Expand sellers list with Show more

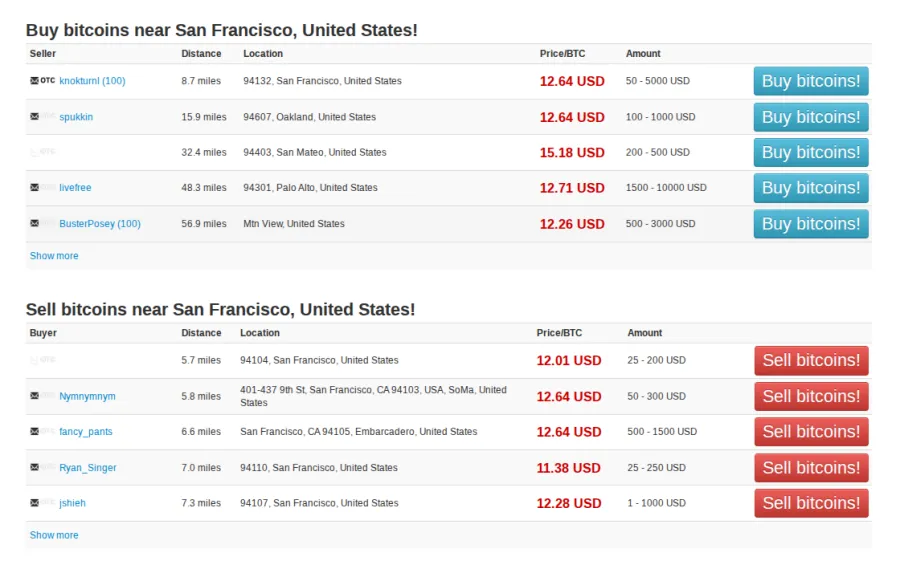[x=54, y=256]
